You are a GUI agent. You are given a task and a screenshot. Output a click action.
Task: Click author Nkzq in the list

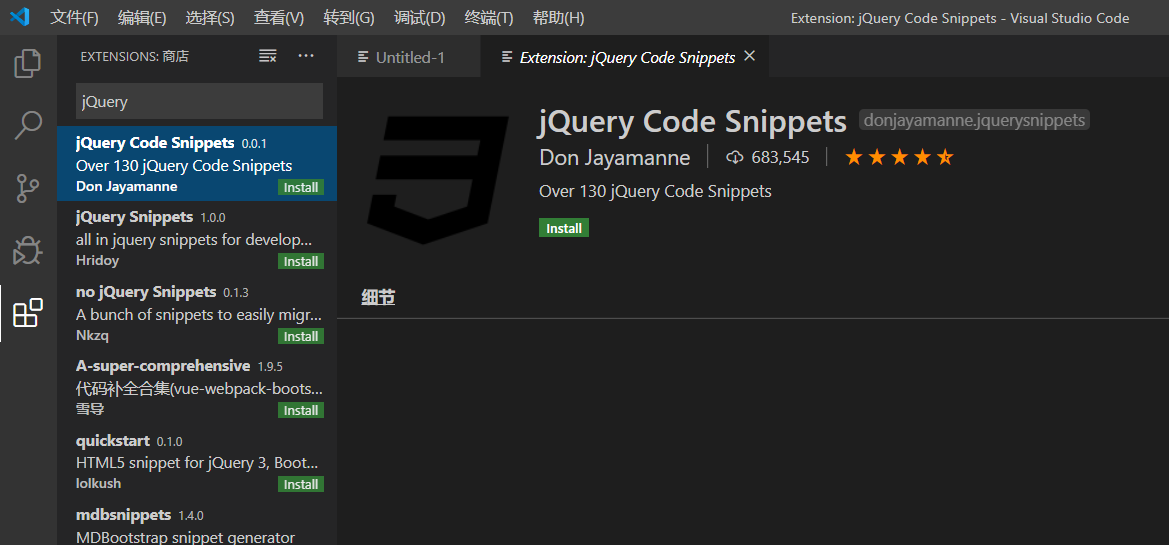92,335
